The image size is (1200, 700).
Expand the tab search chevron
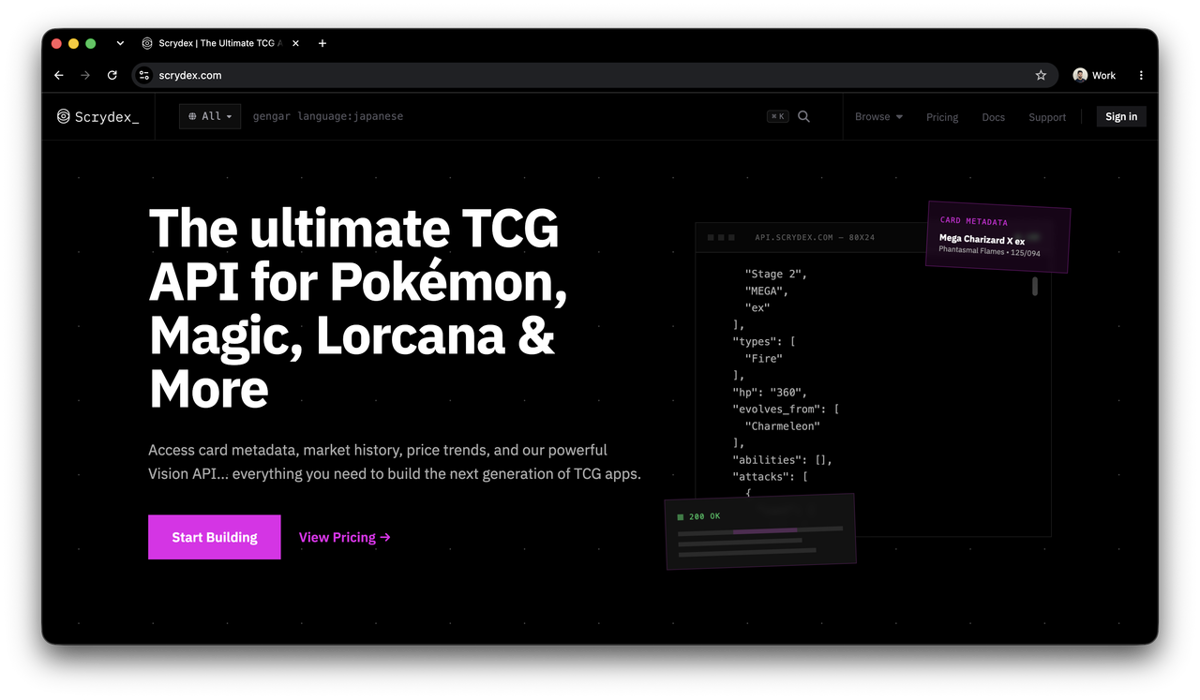click(x=120, y=43)
